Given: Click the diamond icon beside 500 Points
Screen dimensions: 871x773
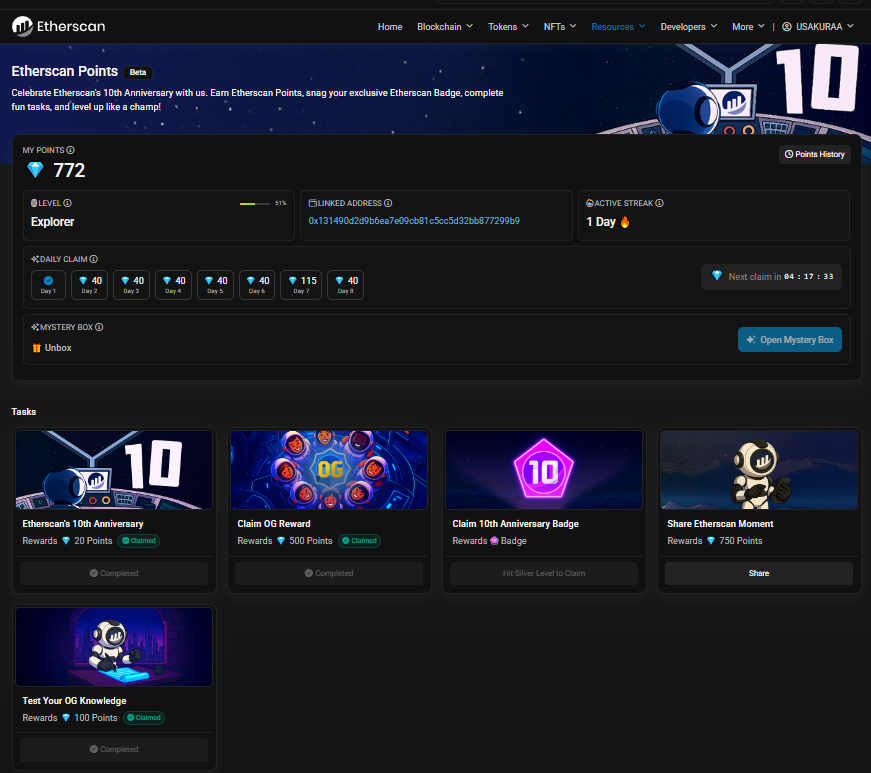Looking at the screenshot, I should coord(281,541).
